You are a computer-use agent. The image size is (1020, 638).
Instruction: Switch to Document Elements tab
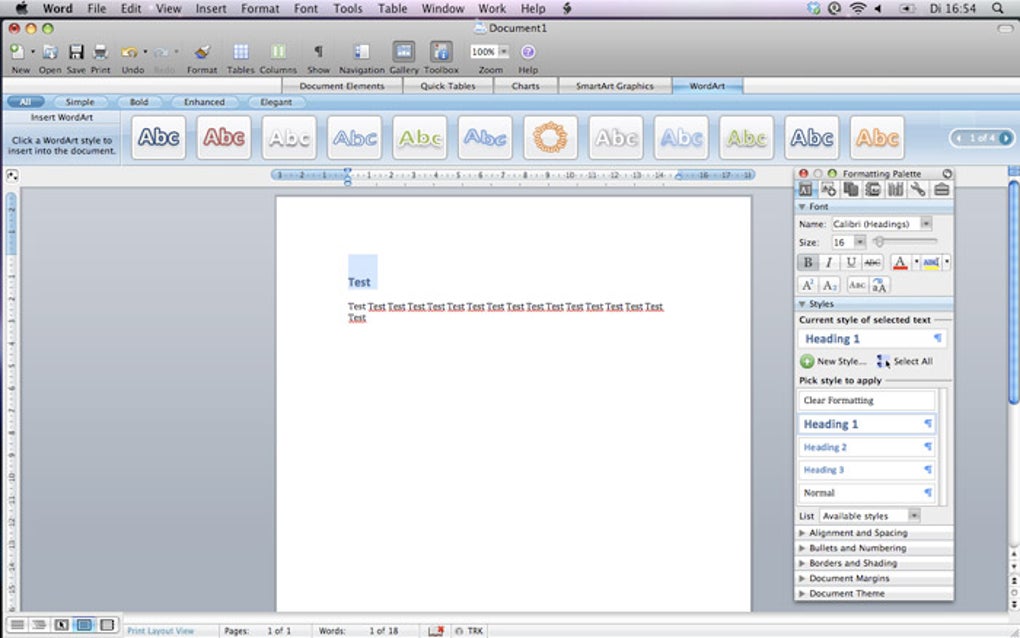click(x=342, y=86)
